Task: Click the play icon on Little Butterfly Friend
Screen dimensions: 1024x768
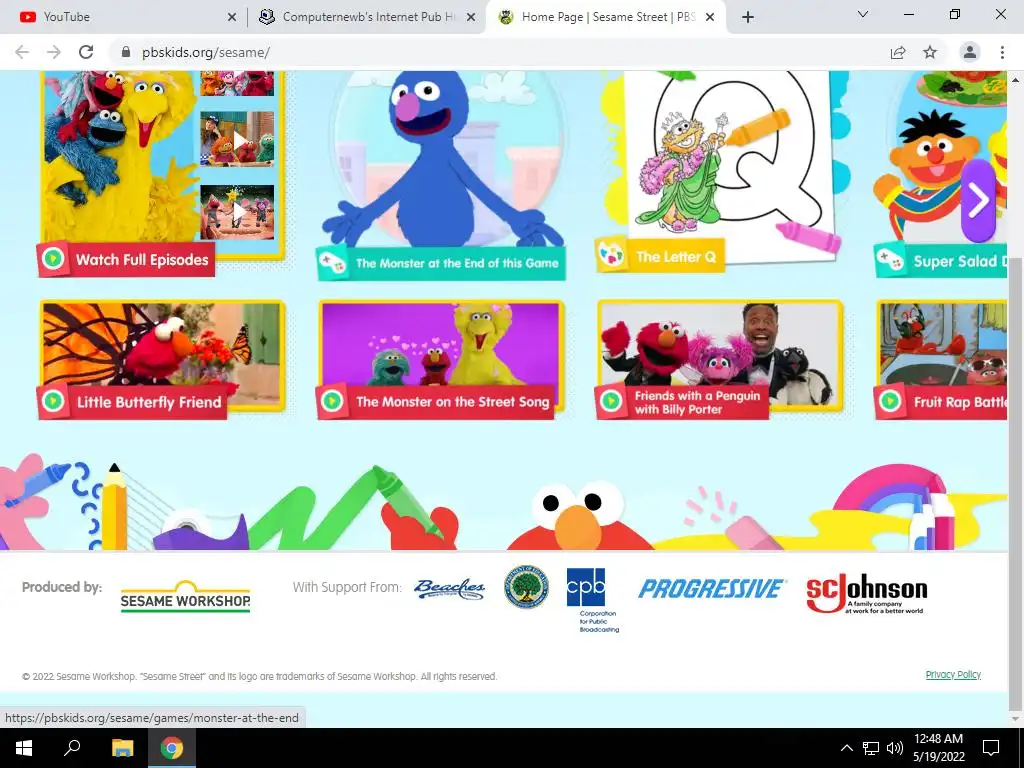Action: 53,401
